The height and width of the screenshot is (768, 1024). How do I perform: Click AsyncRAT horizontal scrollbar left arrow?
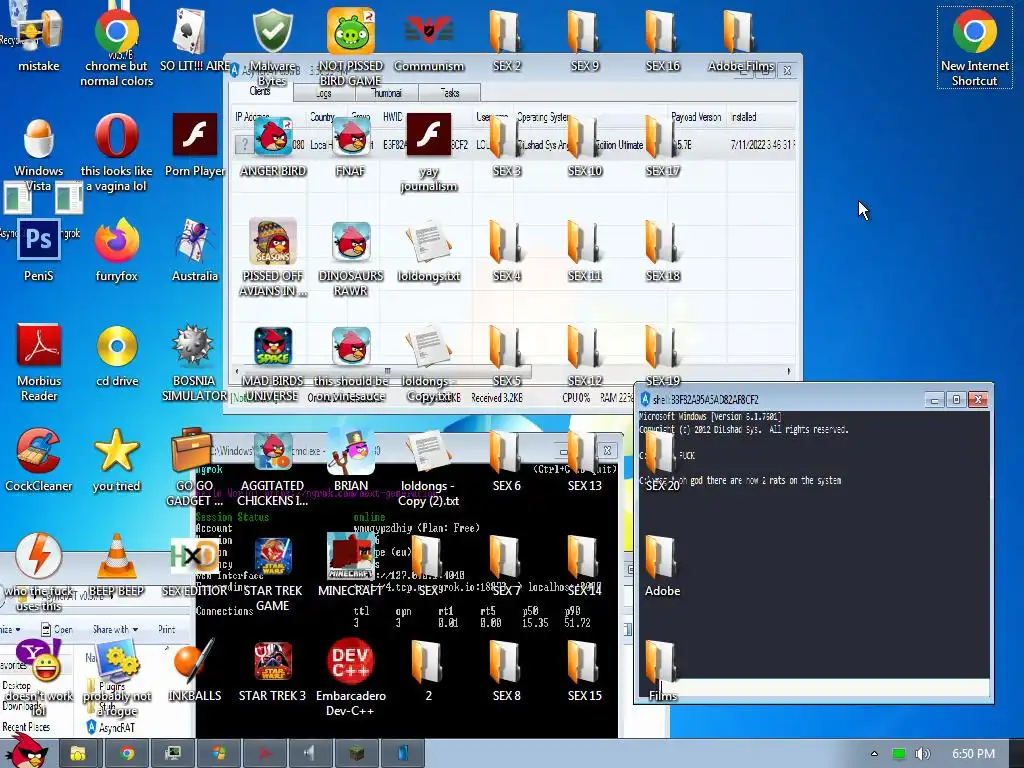click(237, 372)
